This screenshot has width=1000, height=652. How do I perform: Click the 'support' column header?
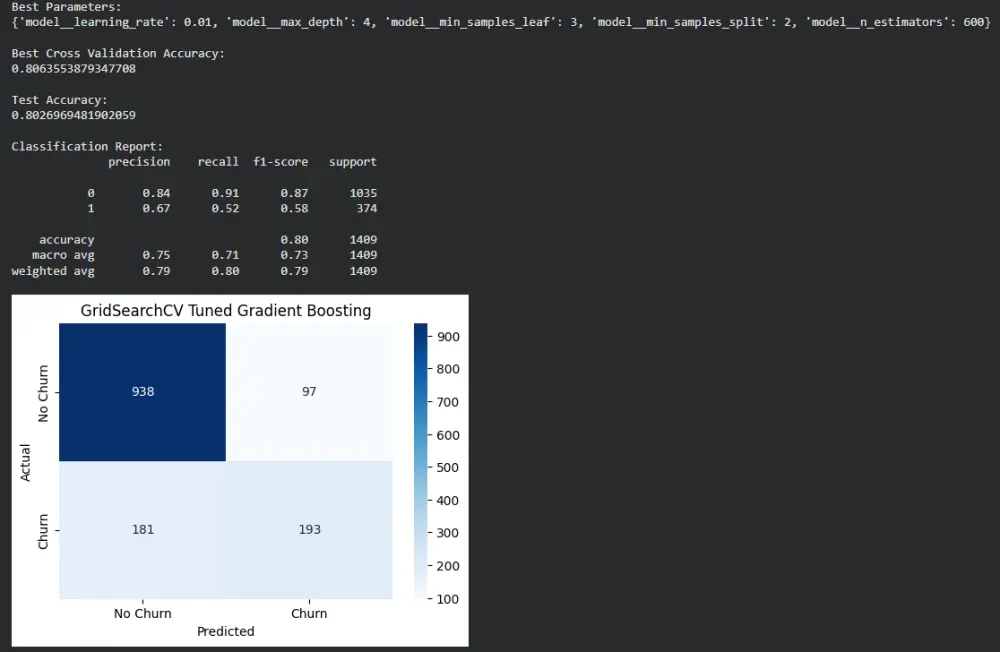(353, 162)
